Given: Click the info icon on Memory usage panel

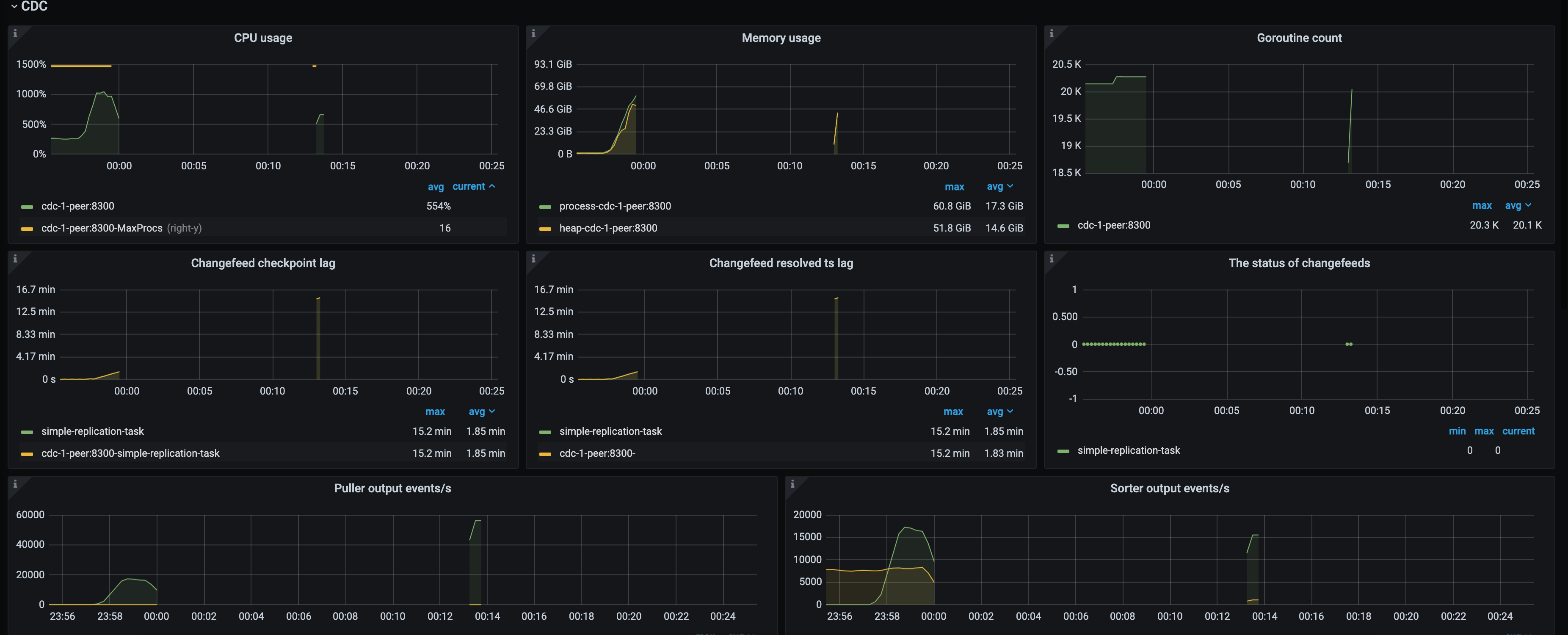Looking at the screenshot, I should (534, 34).
